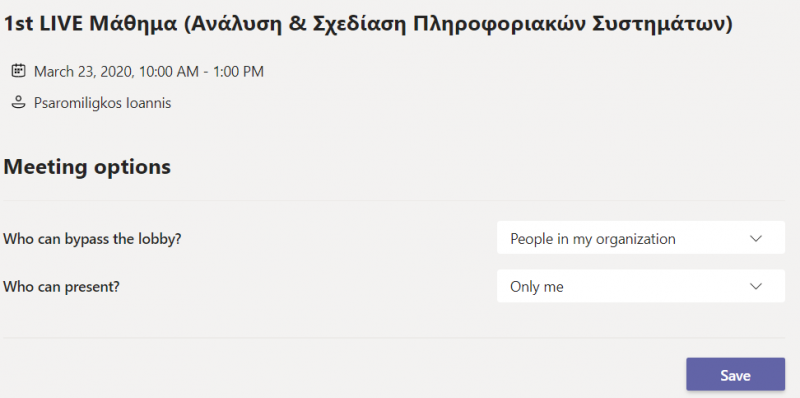Image resolution: width=800 pixels, height=398 pixels.
Task: Open the 'Only me' presenter dropdown
Action: click(641, 286)
